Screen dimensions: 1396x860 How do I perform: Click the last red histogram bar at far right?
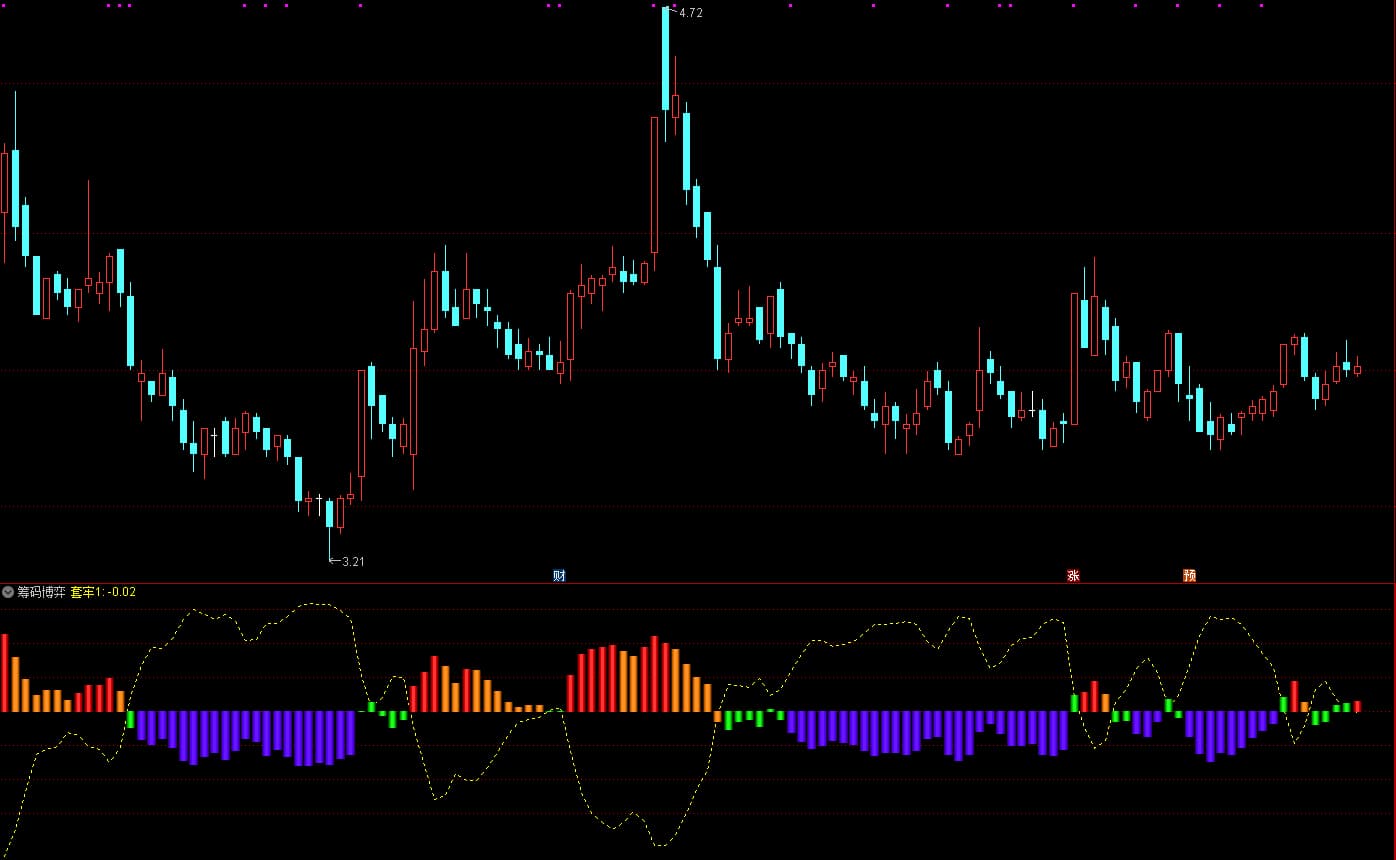pyautogui.click(x=1357, y=706)
